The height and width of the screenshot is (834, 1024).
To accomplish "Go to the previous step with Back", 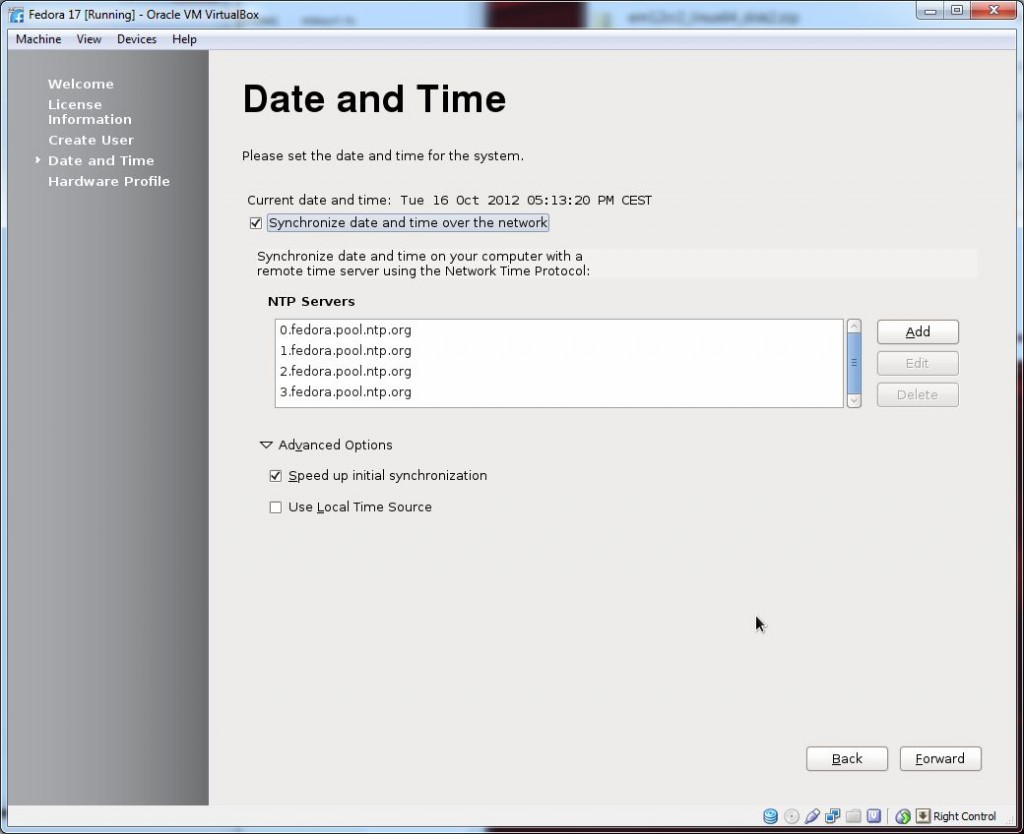I will coord(846,758).
